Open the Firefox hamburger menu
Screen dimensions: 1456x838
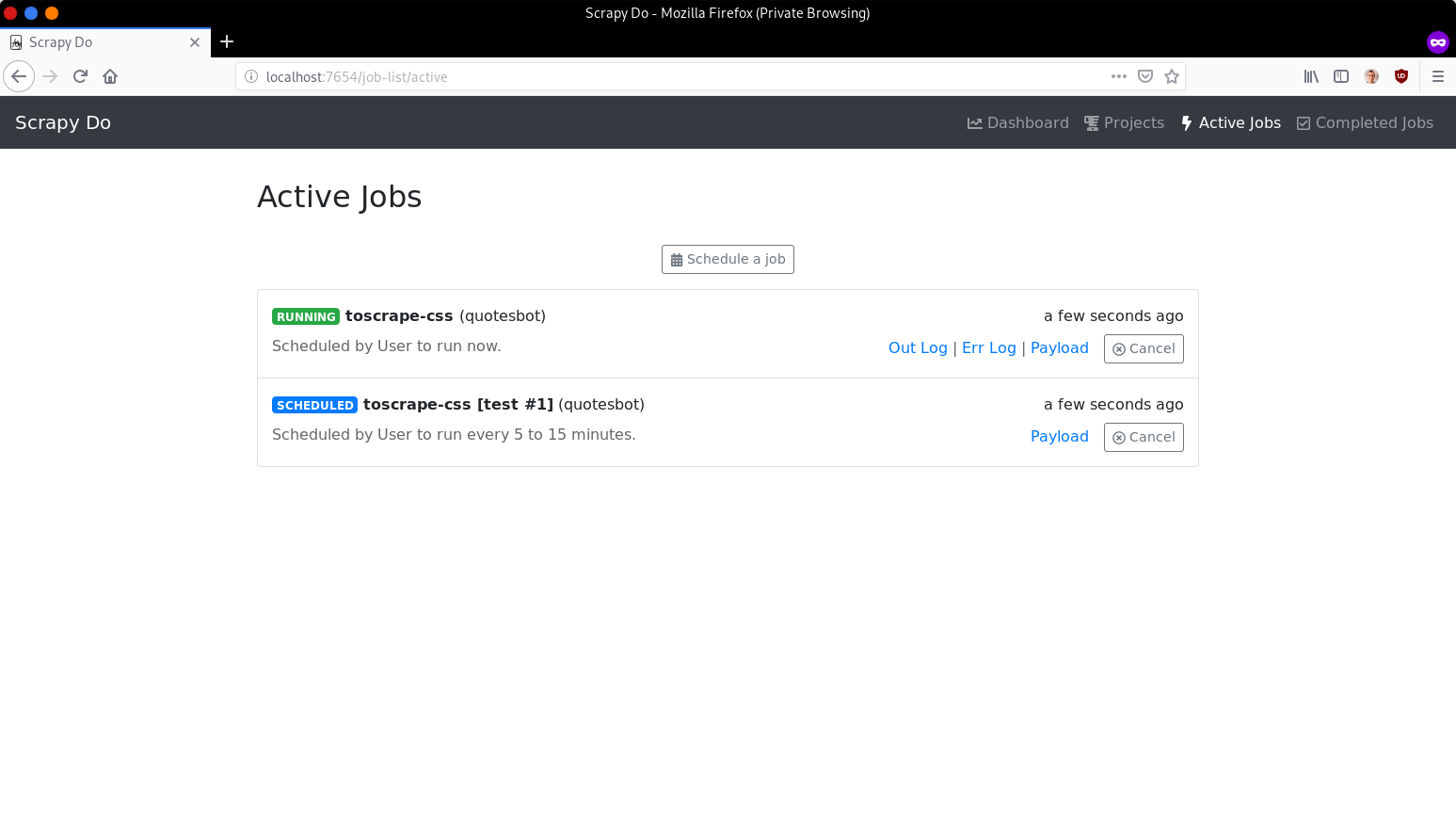1438,76
